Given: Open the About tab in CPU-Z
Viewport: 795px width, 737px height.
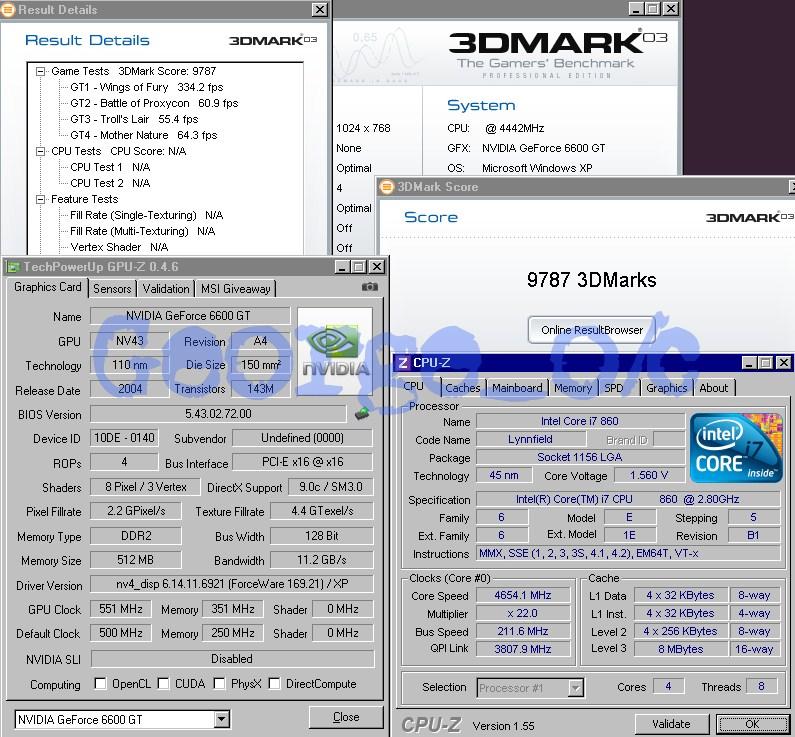Looking at the screenshot, I should coord(714,388).
